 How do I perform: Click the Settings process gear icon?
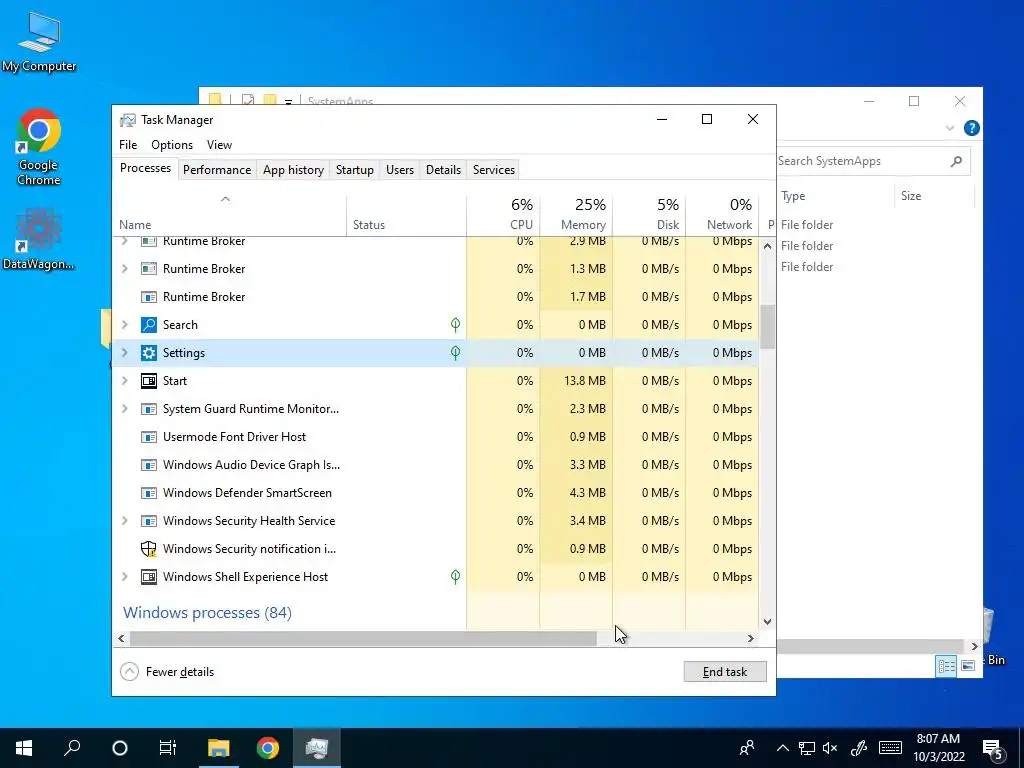point(149,353)
